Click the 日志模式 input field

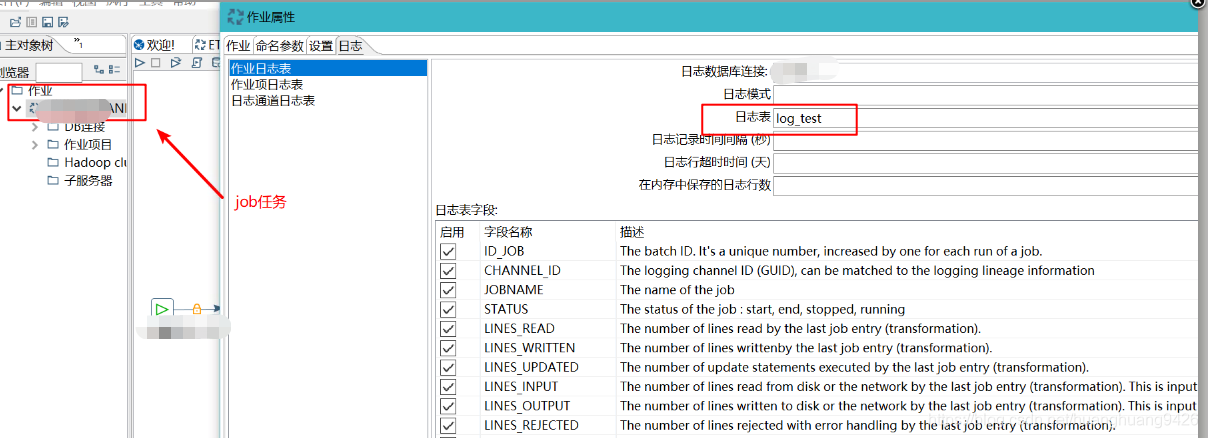coord(985,94)
